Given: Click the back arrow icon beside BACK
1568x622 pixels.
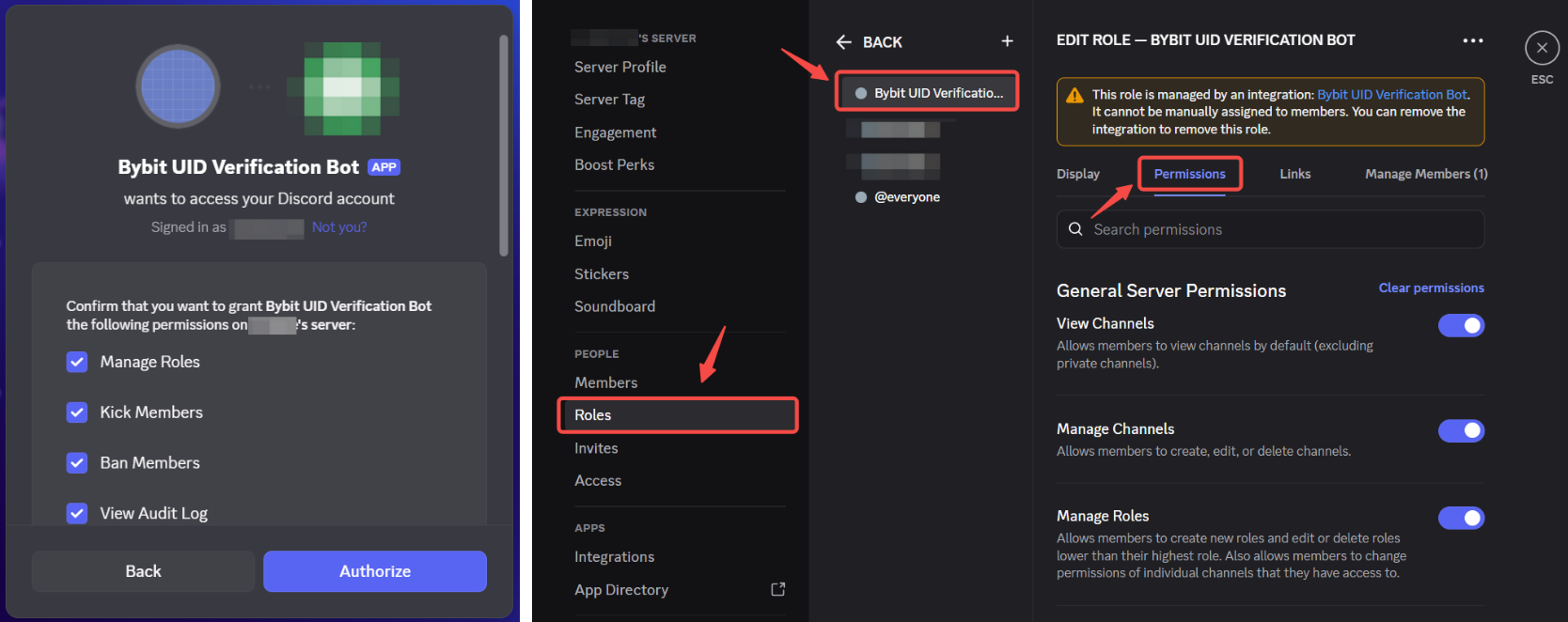Looking at the screenshot, I should point(843,42).
